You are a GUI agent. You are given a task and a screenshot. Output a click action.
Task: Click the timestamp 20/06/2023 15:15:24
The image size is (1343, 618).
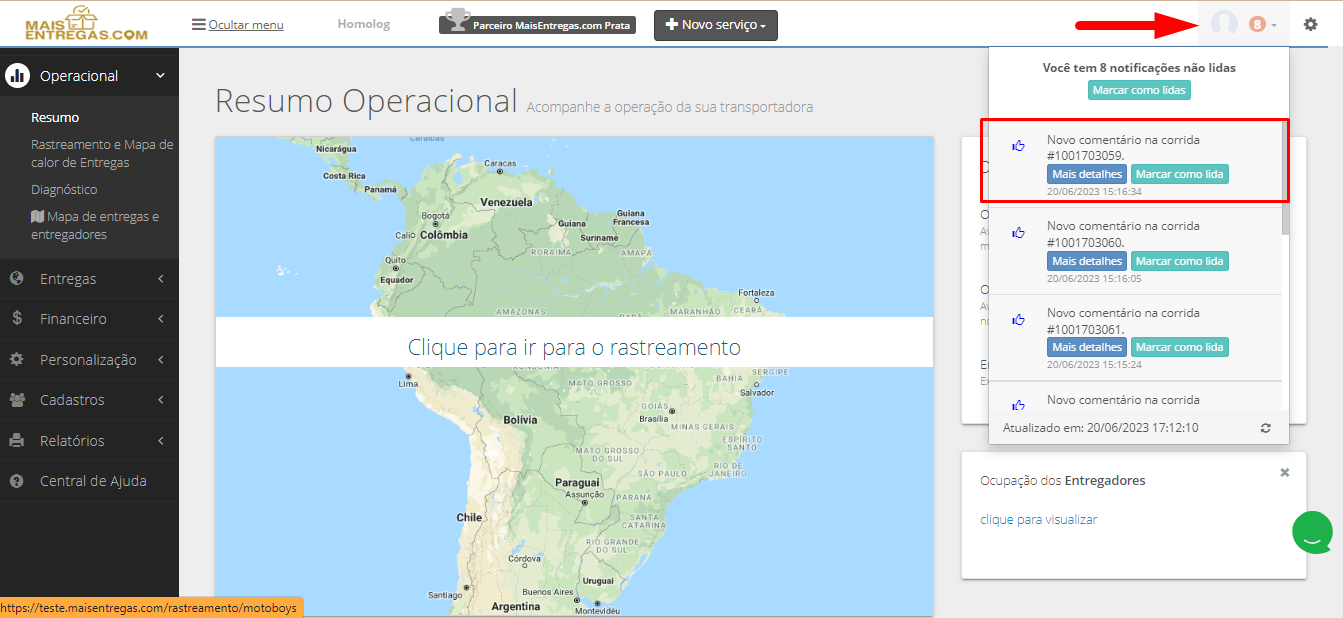click(x=1094, y=365)
